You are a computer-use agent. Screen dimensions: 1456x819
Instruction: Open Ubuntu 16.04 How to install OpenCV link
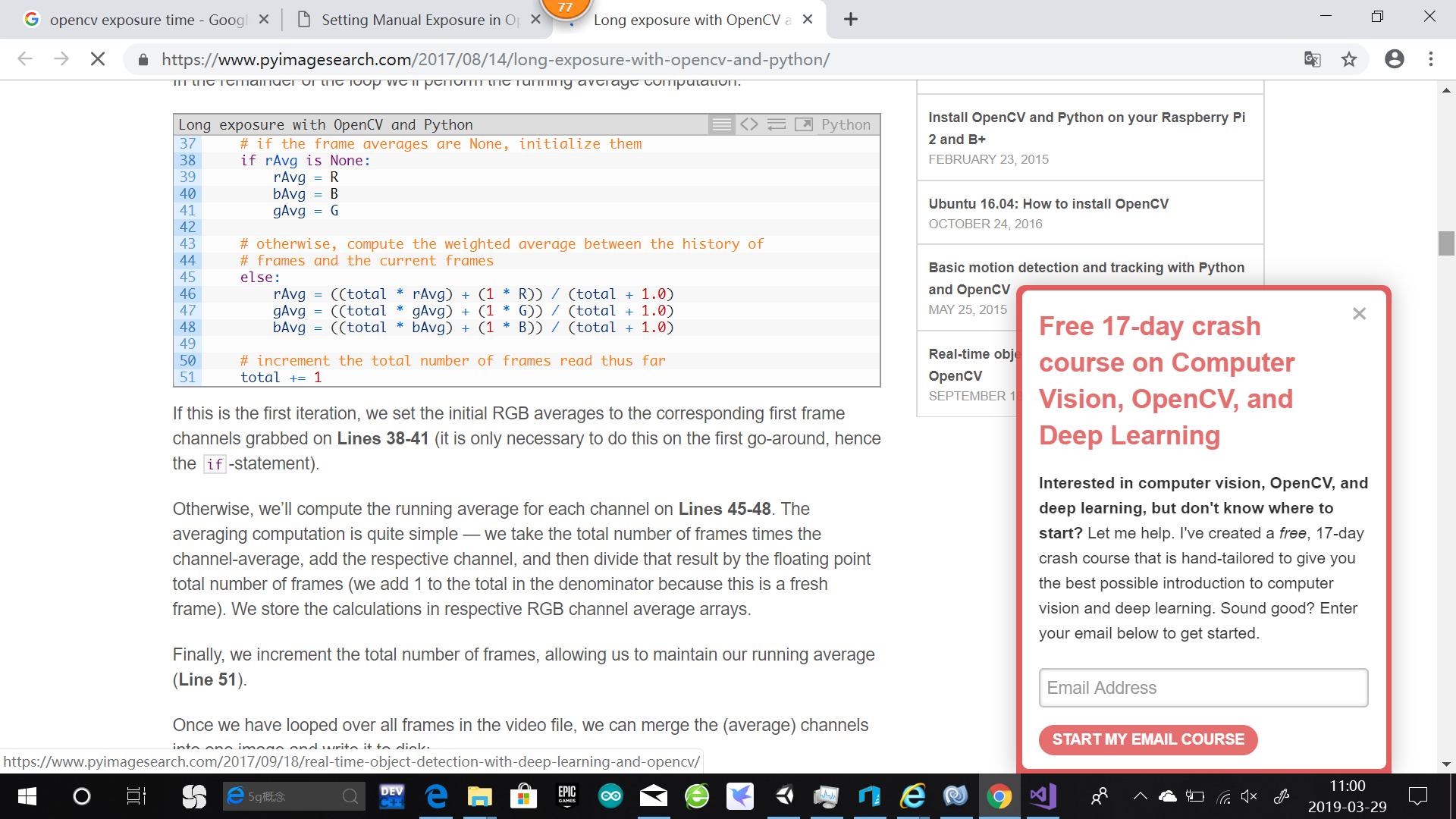1048,204
